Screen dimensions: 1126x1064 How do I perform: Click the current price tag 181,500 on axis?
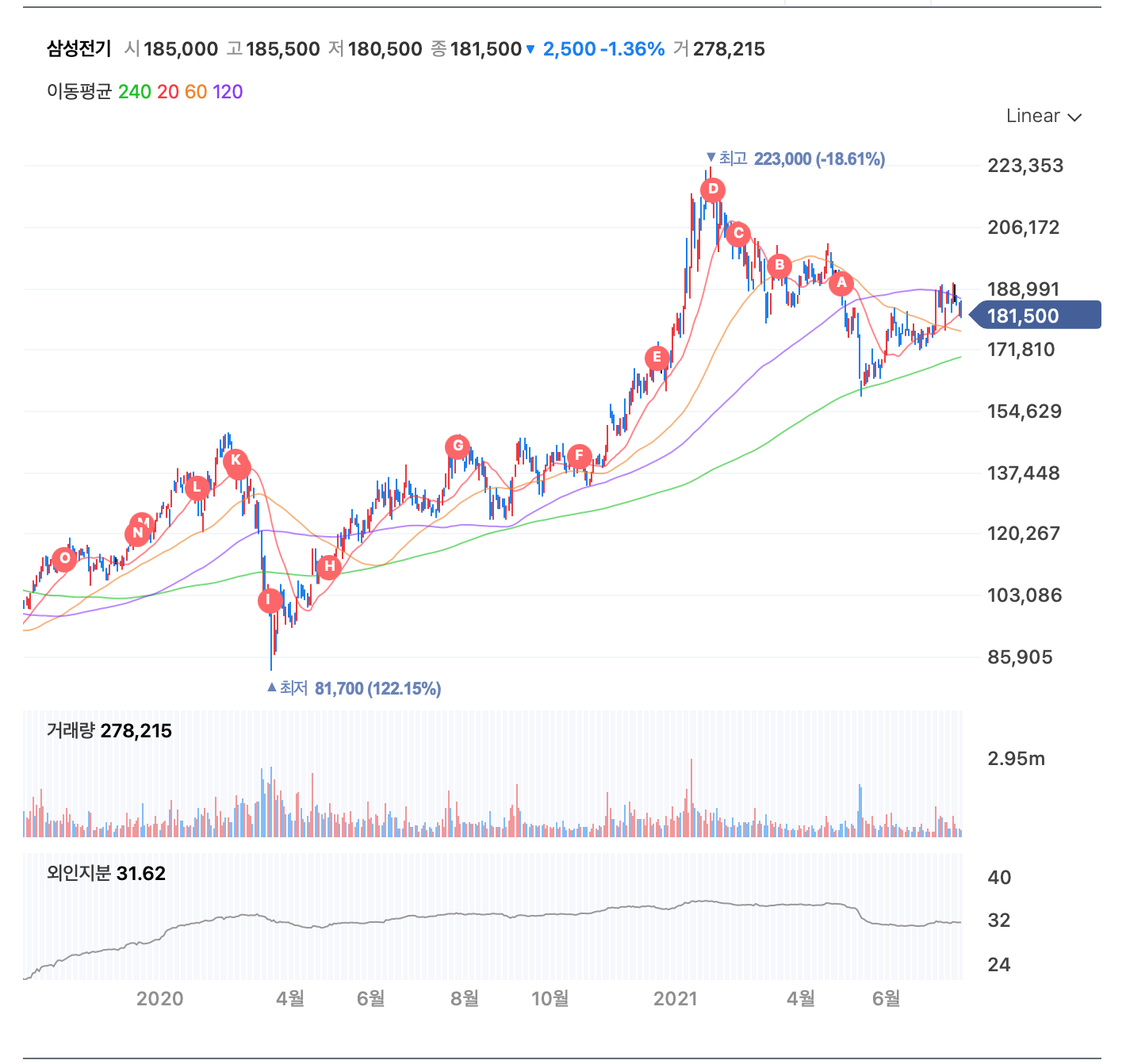[1036, 316]
